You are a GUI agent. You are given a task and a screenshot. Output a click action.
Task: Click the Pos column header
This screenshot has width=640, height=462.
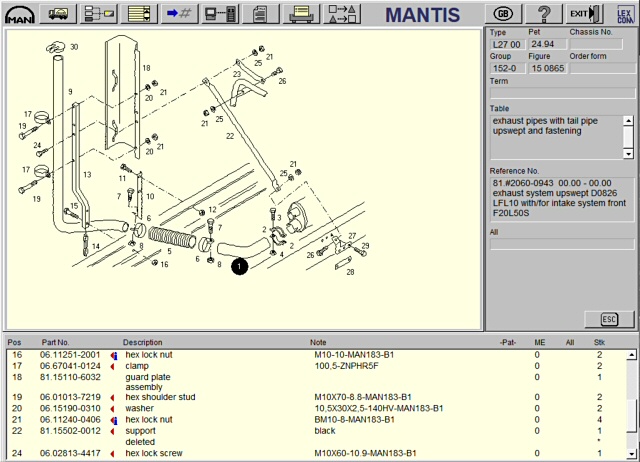point(14,342)
